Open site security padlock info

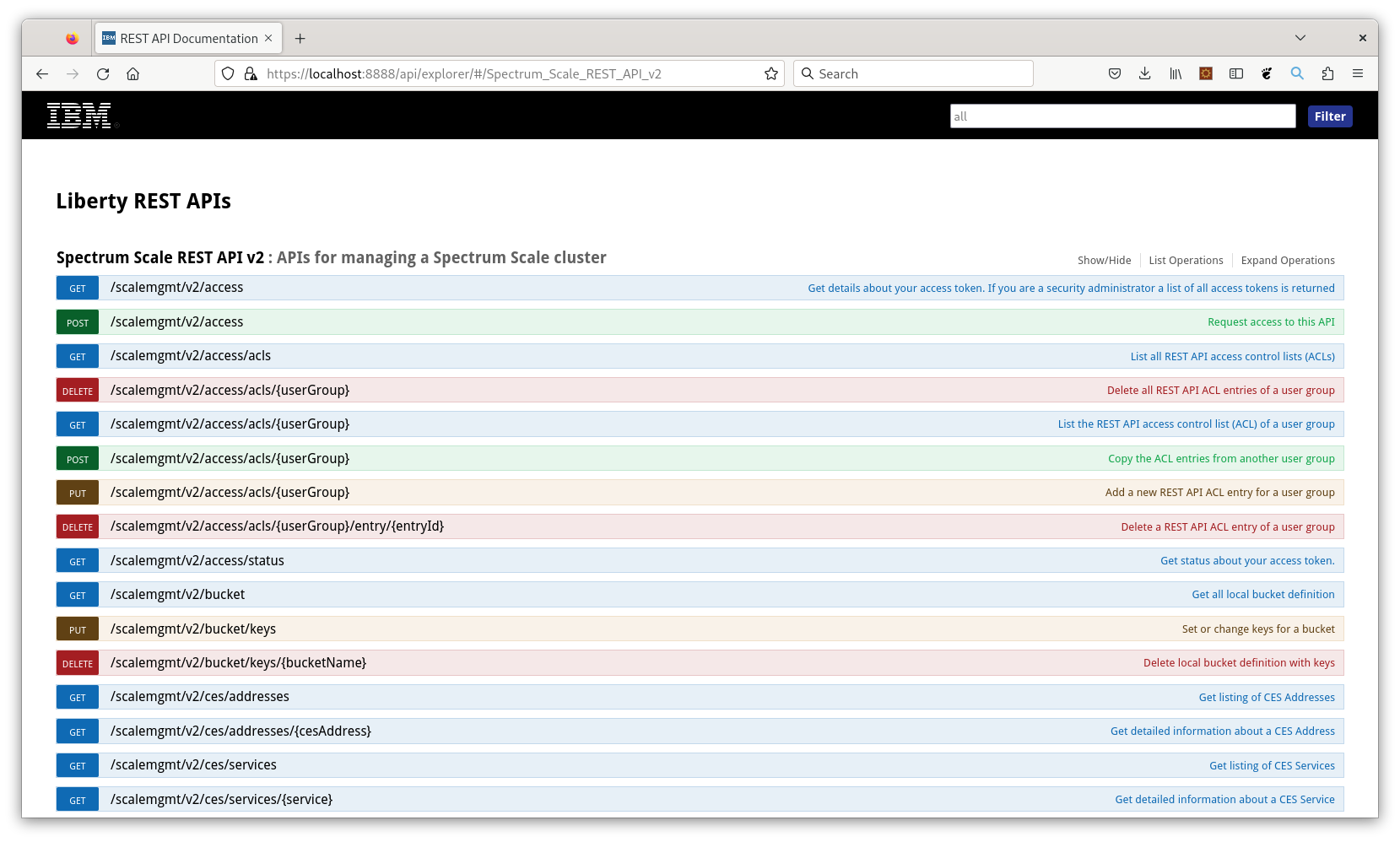pyautogui.click(x=251, y=74)
